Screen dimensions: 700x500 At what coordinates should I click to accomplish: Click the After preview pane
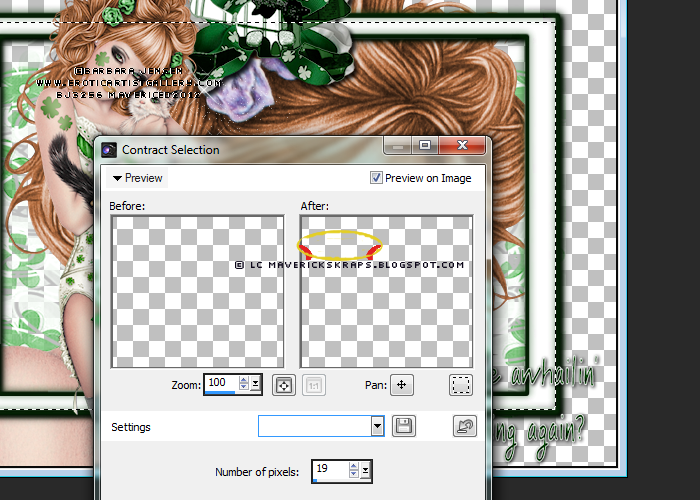coord(387,292)
